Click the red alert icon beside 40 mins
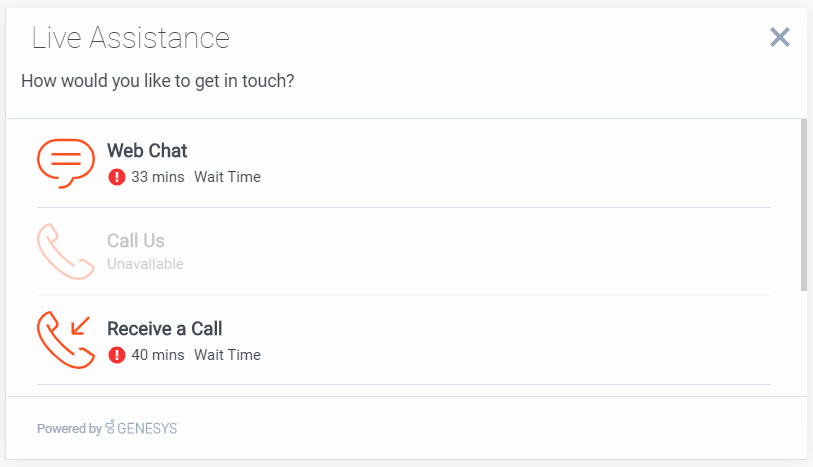Image resolution: width=813 pixels, height=467 pixels. tap(117, 355)
